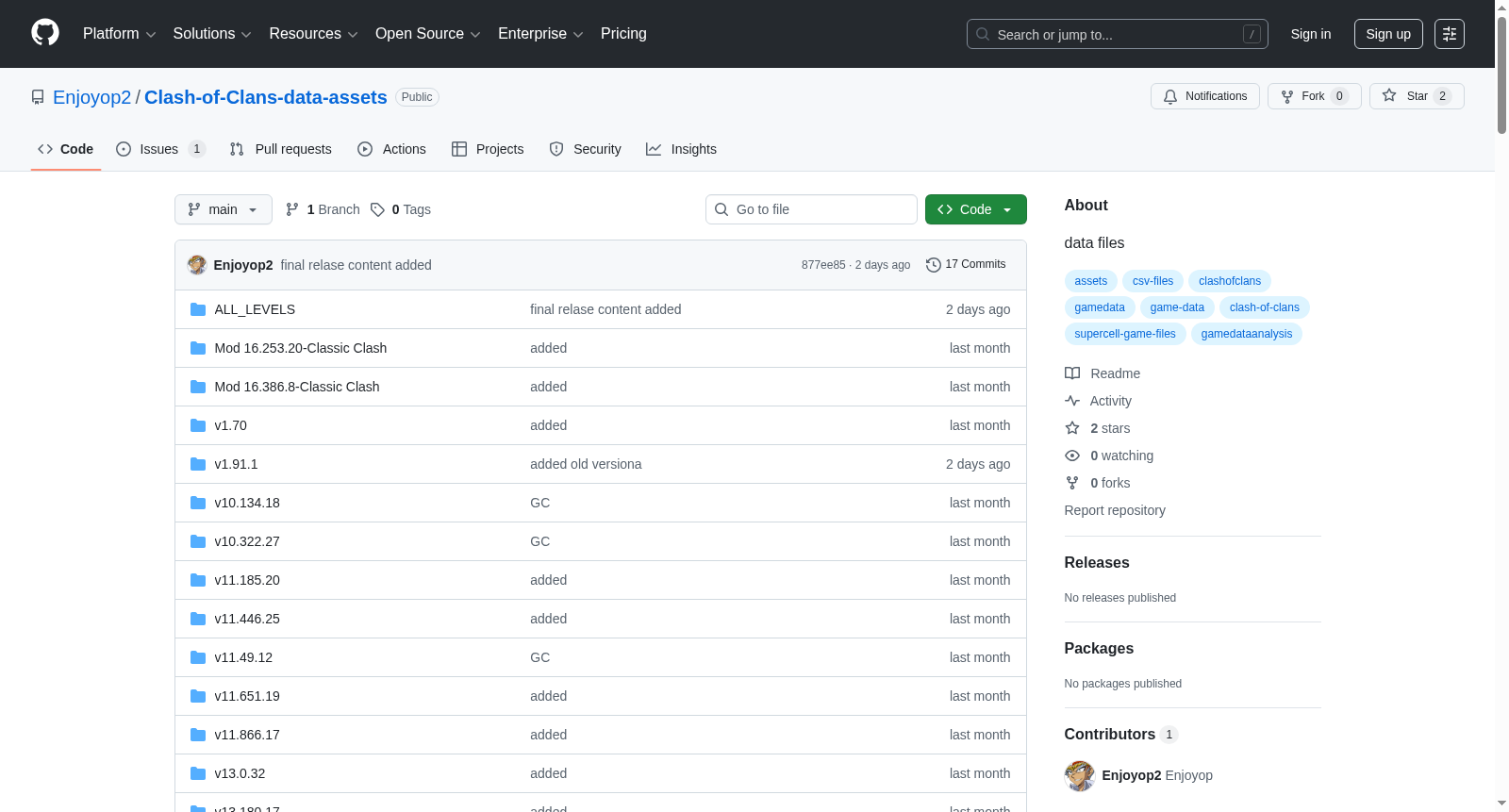1509x812 pixels.
Task: Click the slash shortcut icon in search
Action: (x=1252, y=34)
